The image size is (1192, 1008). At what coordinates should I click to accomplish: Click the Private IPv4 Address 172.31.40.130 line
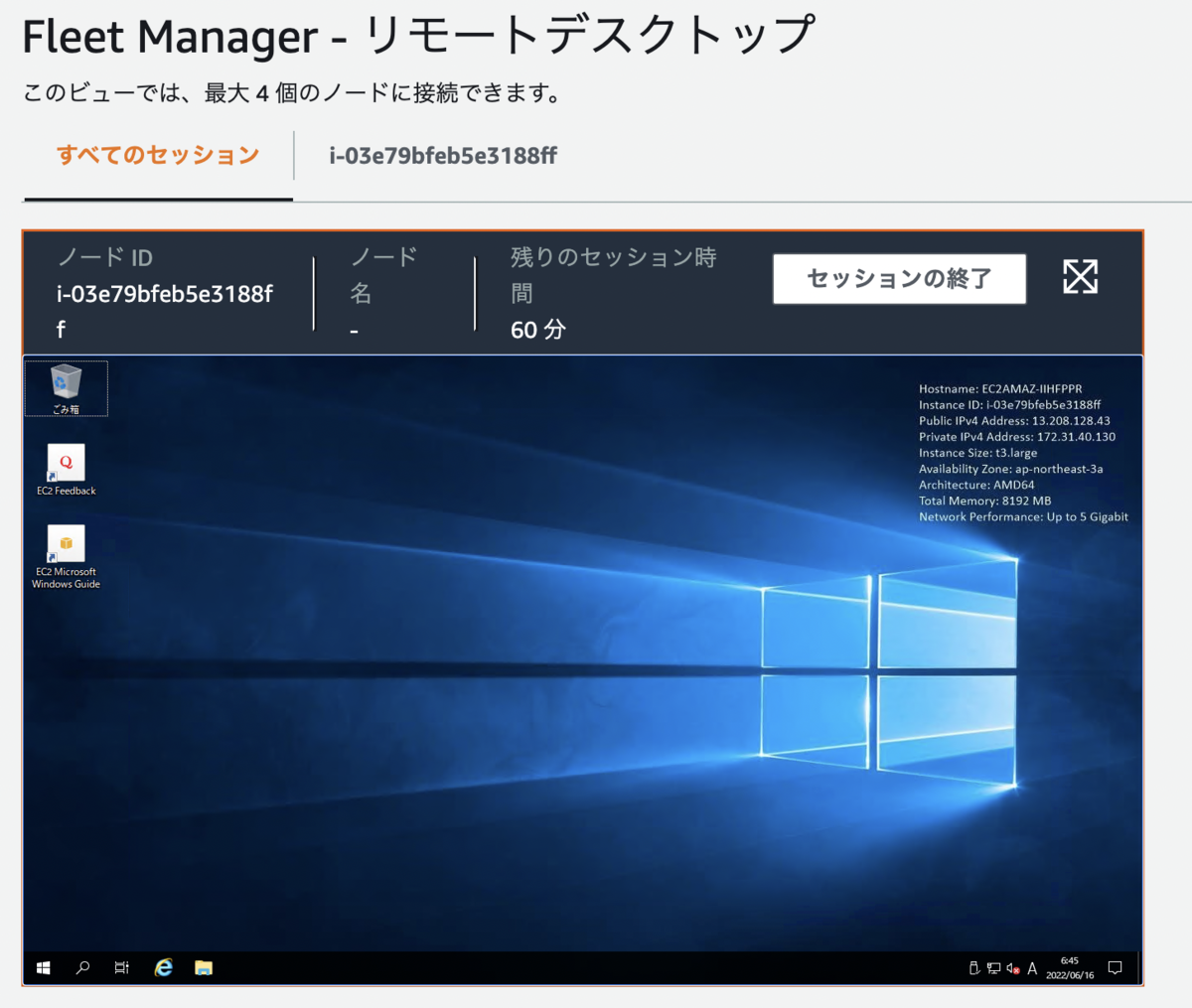pos(1017,437)
